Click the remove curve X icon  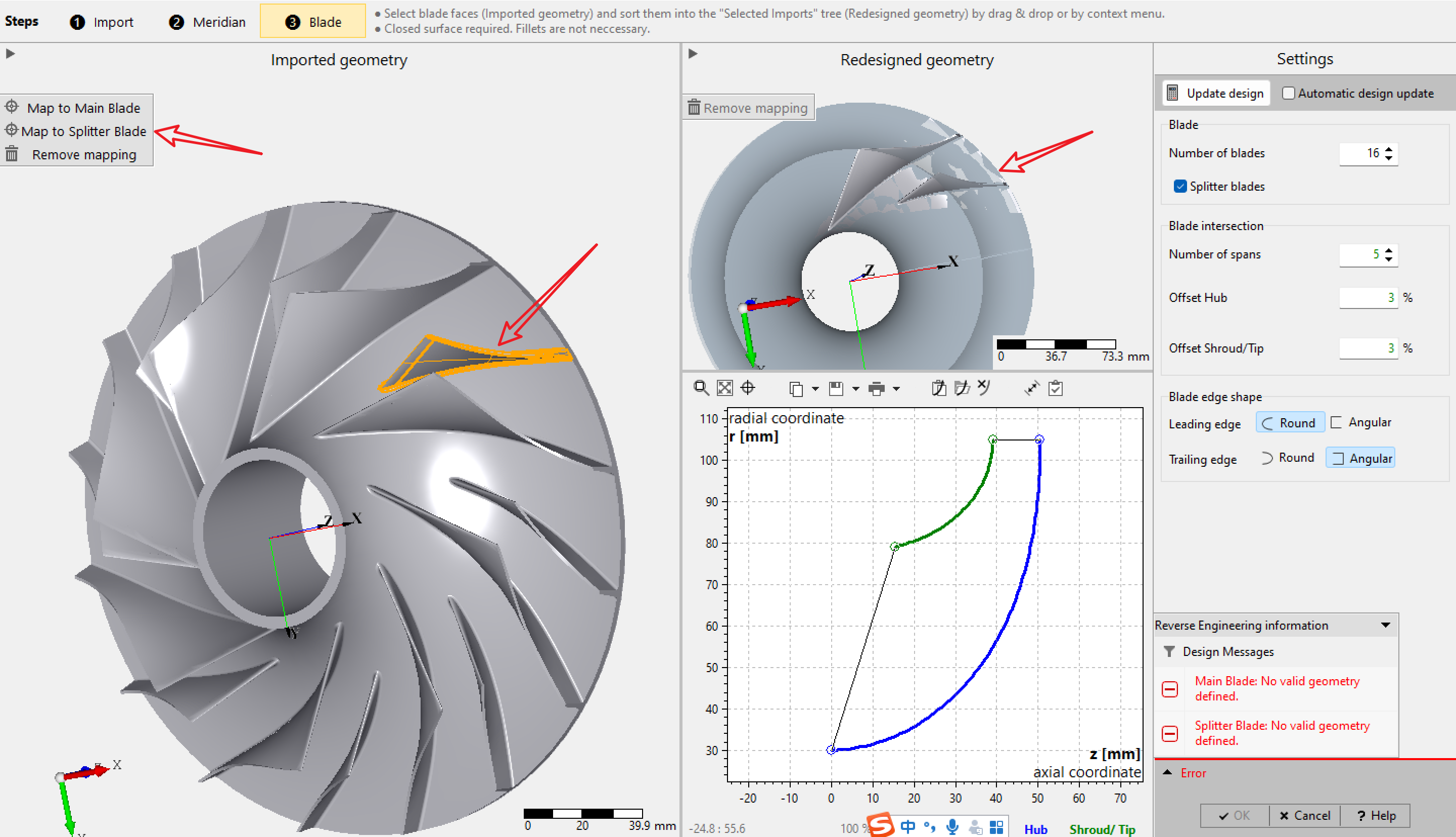pos(984,388)
